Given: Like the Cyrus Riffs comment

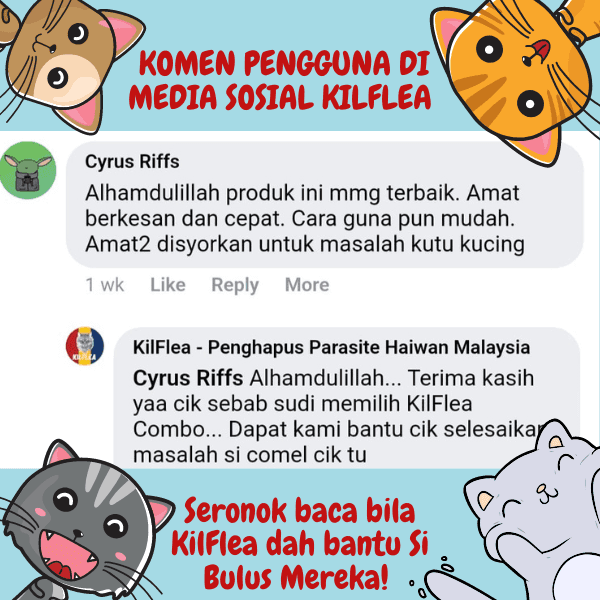Looking at the screenshot, I should pyautogui.click(x=168, y=285).
